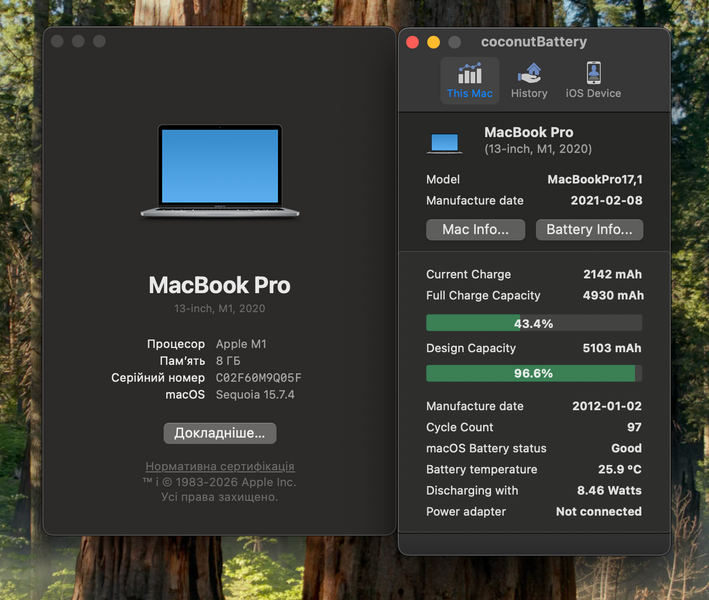Open the Нормативна сертифікація link
The image size is (709, 600).
coord(220,466)
